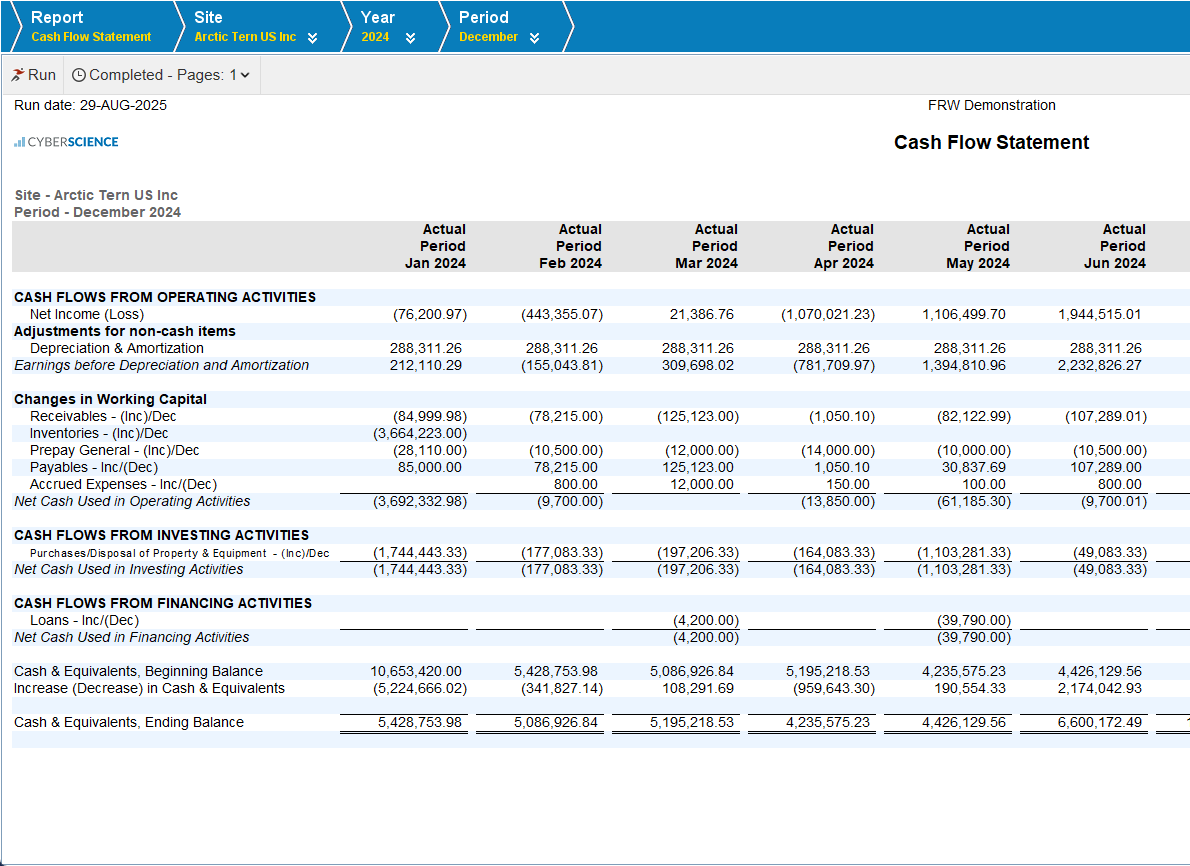Click the Year breadcrumb label
Screen dimensions: 1190x866
click(x=378, y=18)
